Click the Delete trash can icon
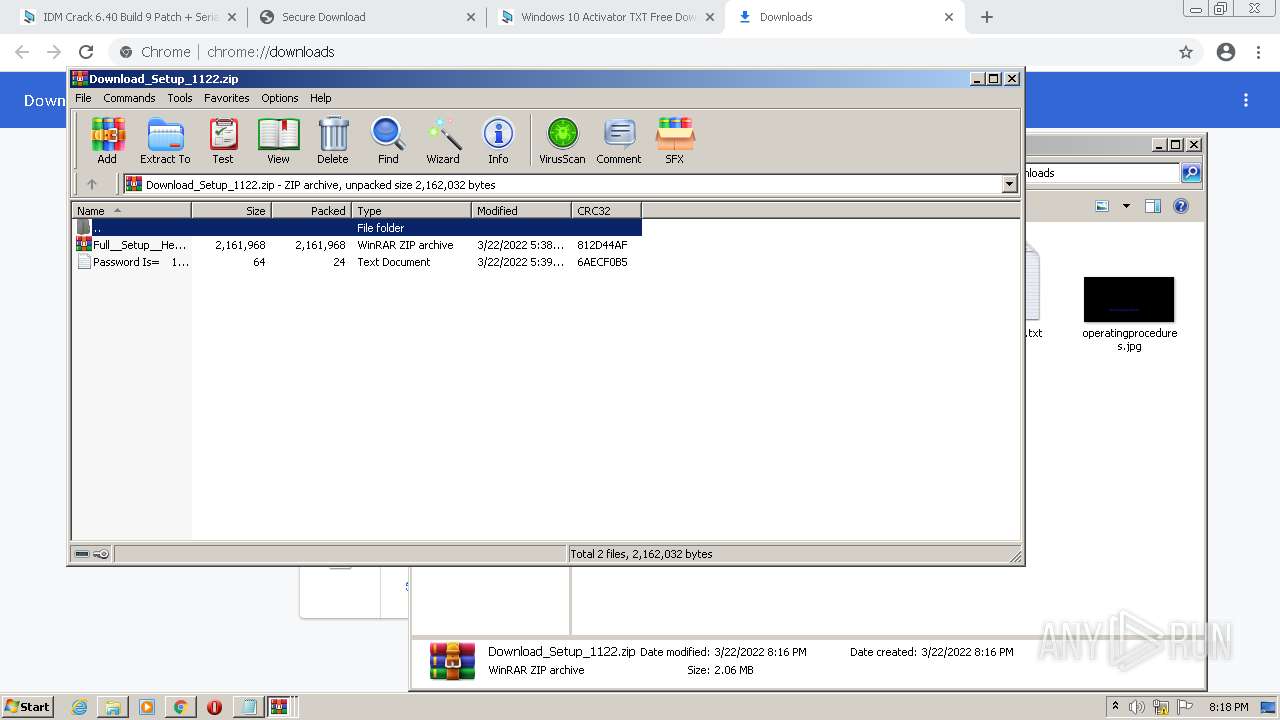The width and height of the screenshot is (1280, 720). pos(333,140)
